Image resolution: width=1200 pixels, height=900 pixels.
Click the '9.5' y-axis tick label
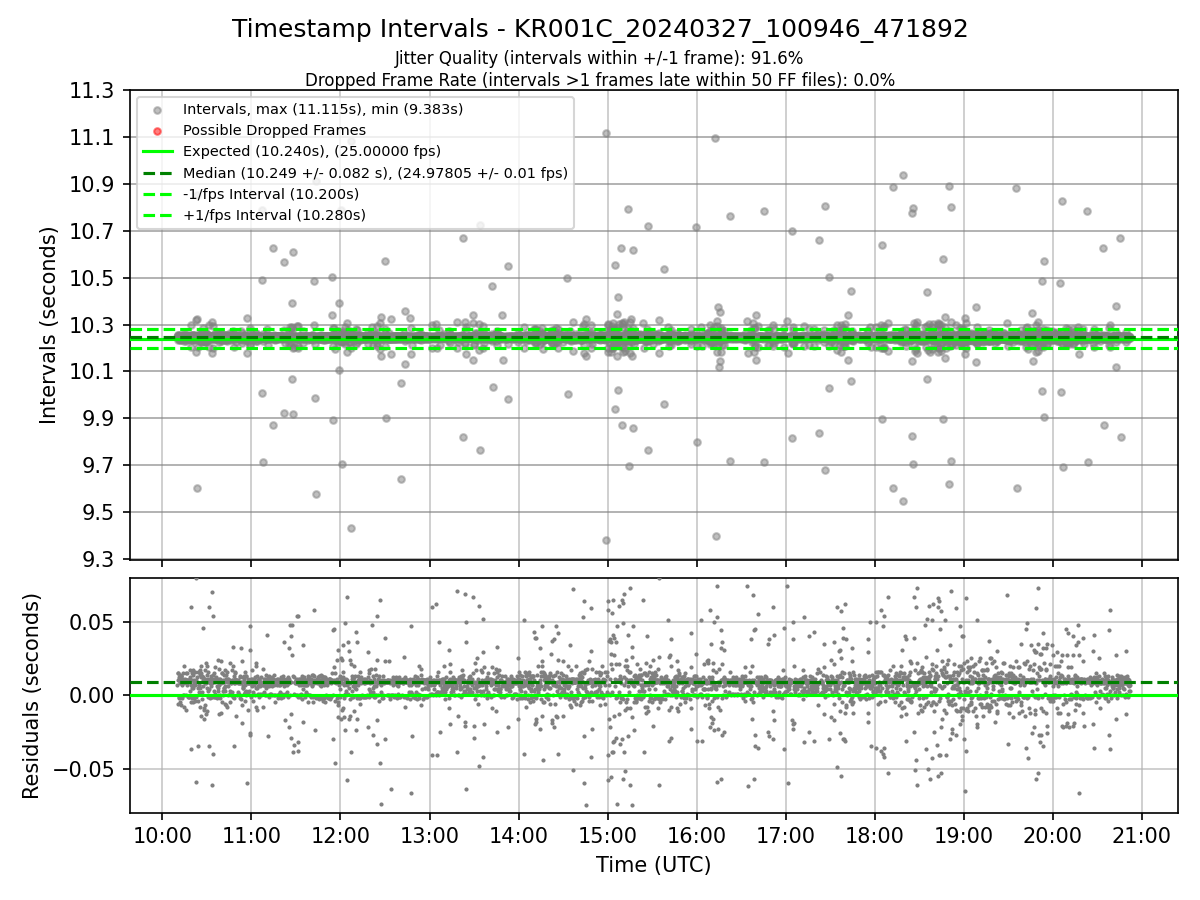tap(97, 513)
